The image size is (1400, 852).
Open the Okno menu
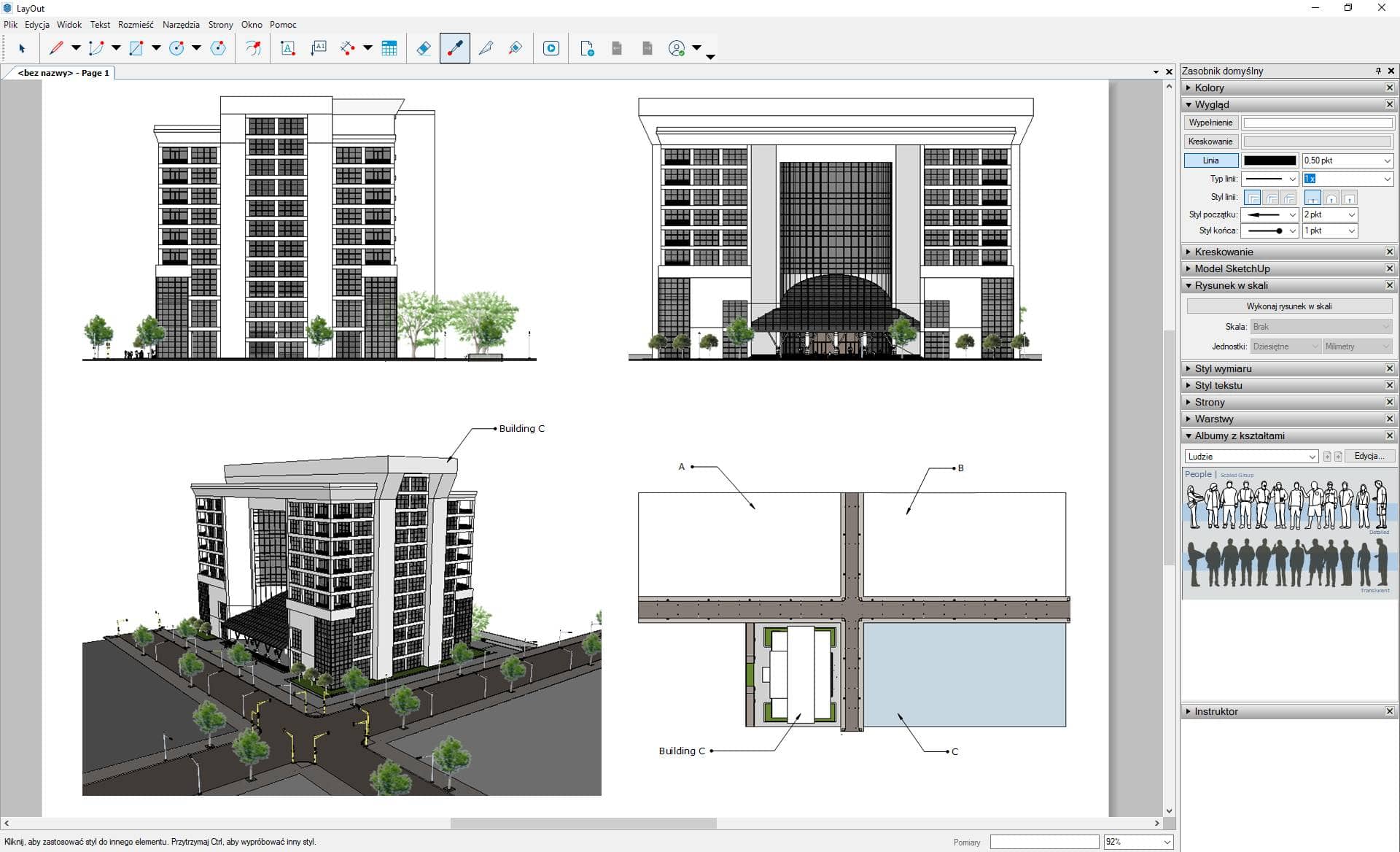click(x=252, y=24)
